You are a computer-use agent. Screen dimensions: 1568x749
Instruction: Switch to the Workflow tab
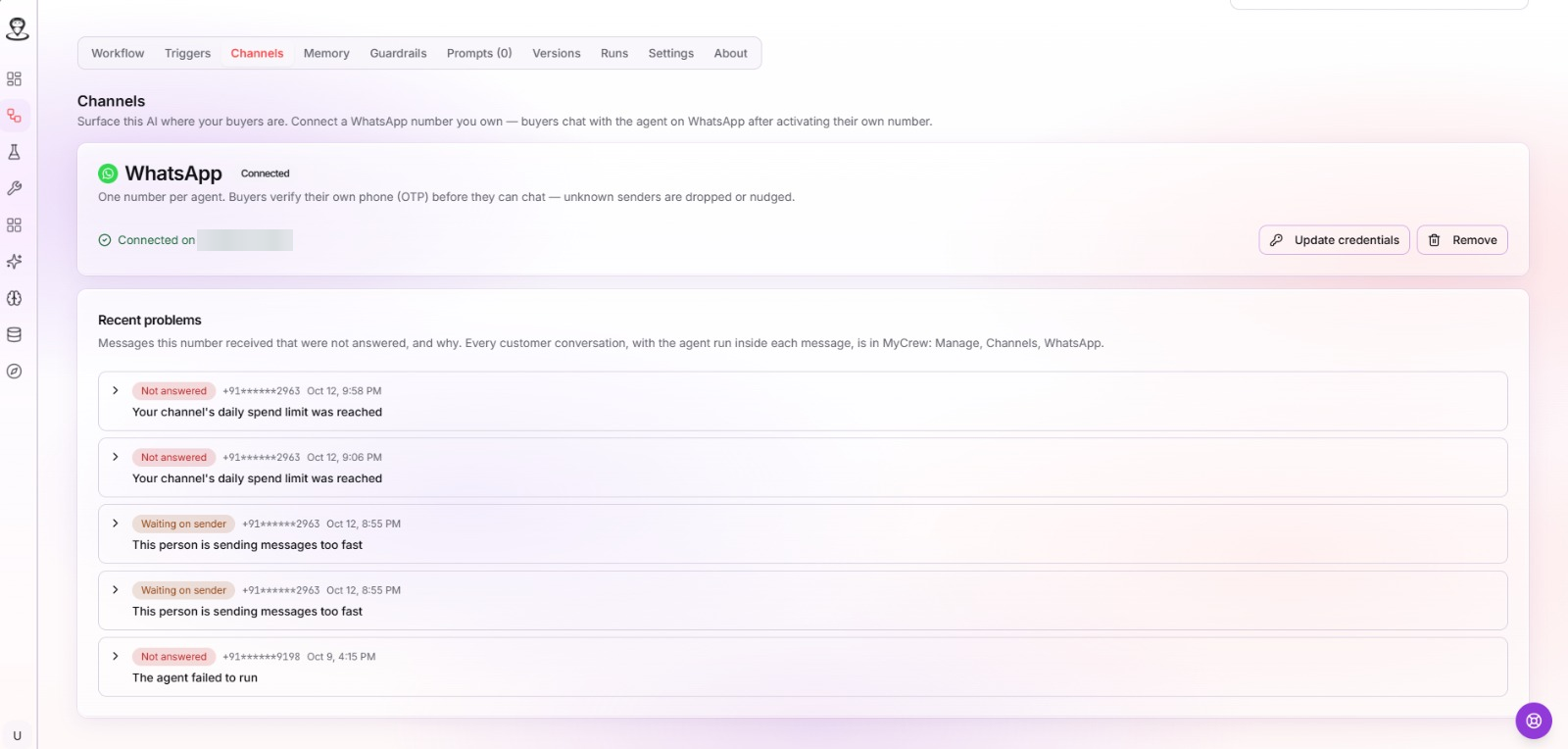pyautogui.click(x=118, y=53)
